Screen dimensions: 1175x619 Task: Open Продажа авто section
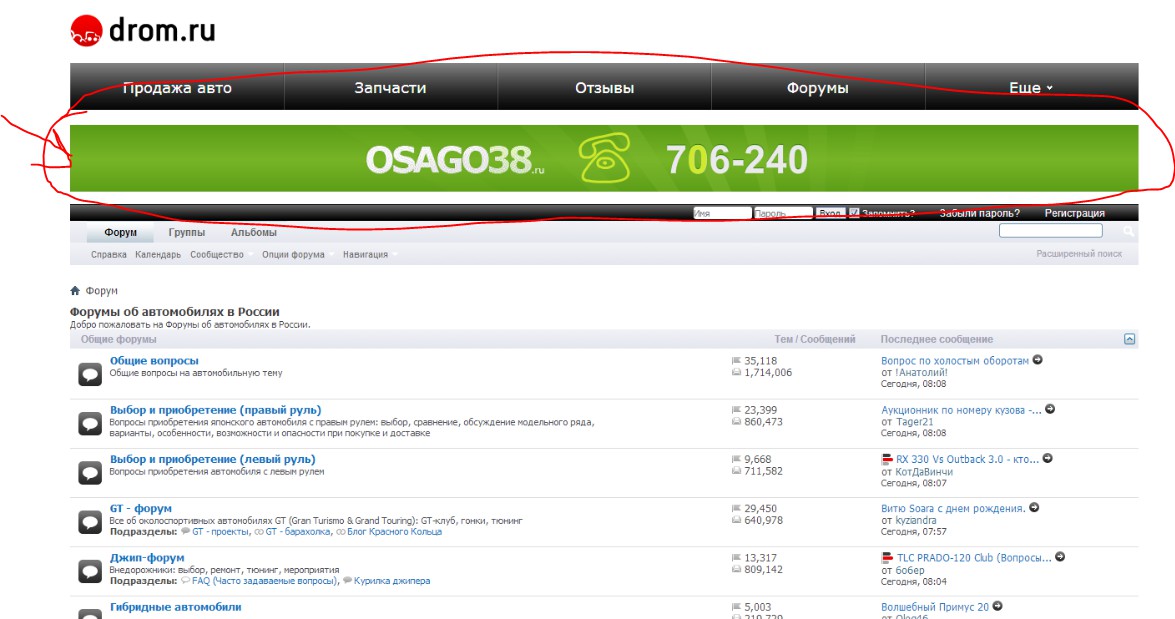177,88
